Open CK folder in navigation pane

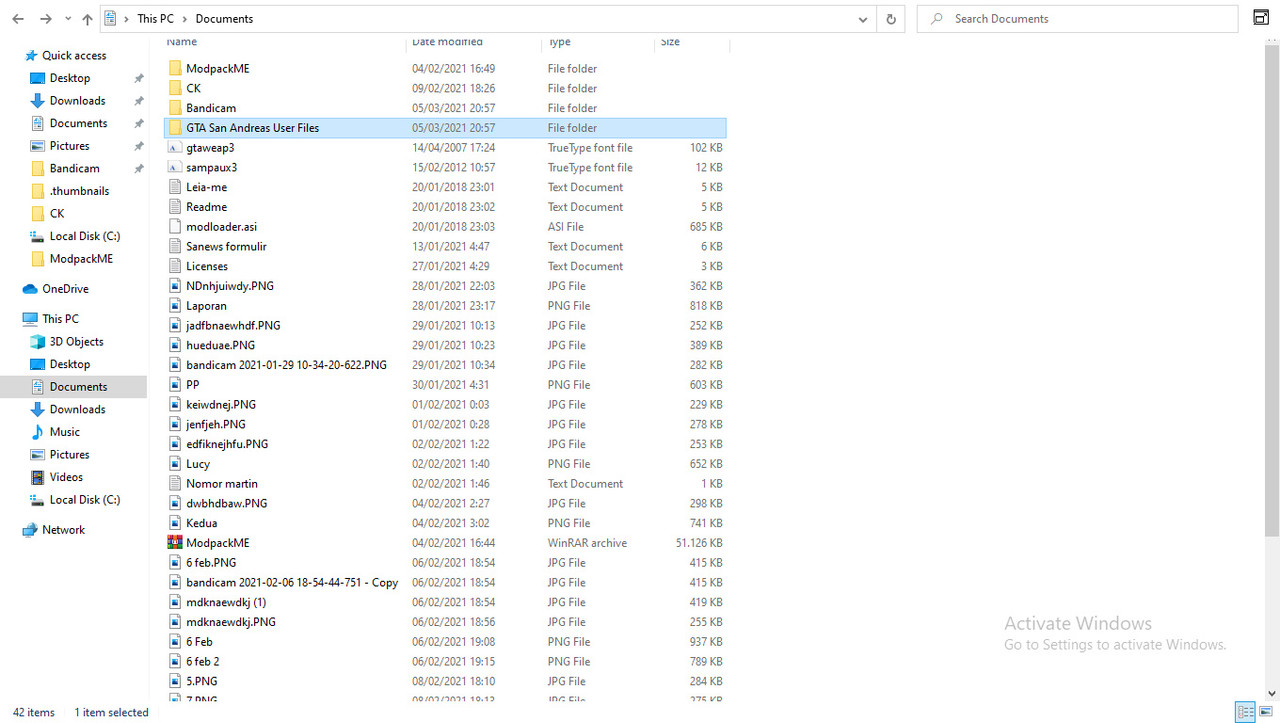[57, 213]
